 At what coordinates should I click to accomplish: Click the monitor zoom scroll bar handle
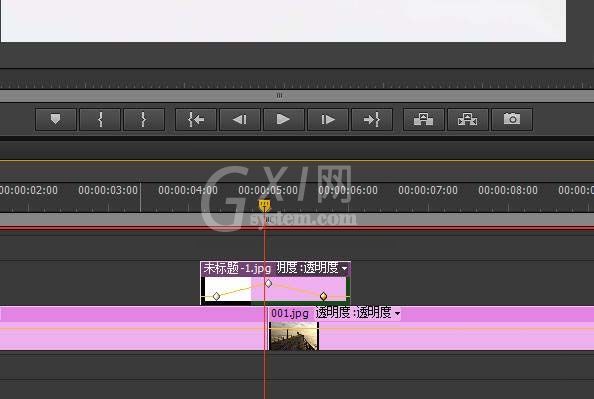click(279, 95)
